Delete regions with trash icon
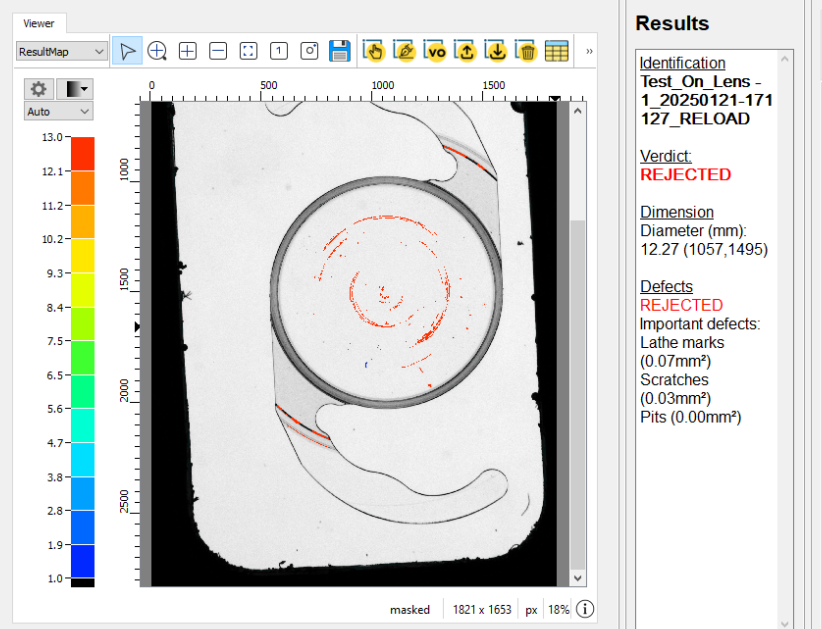 click(x=527, y=51)
